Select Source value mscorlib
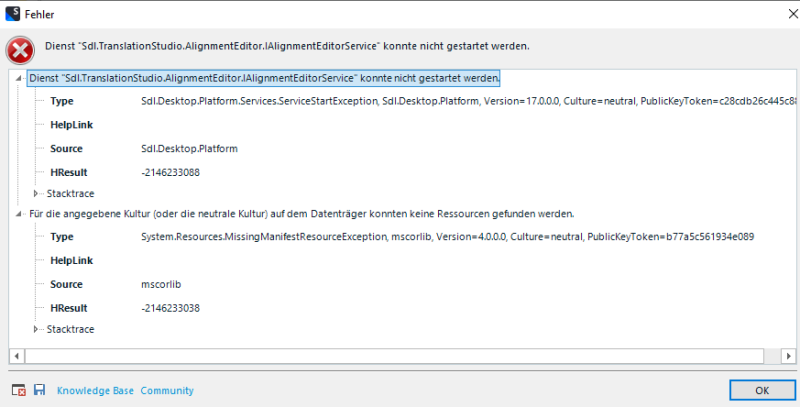 [x=161, y=285]
